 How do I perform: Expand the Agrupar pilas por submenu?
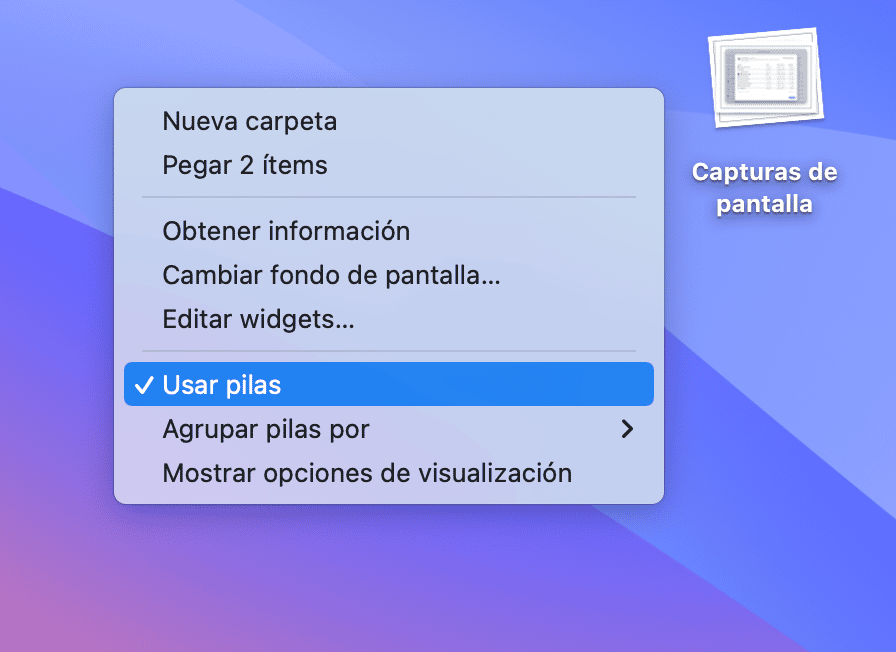pyautogui.click(x=389, y=429)
